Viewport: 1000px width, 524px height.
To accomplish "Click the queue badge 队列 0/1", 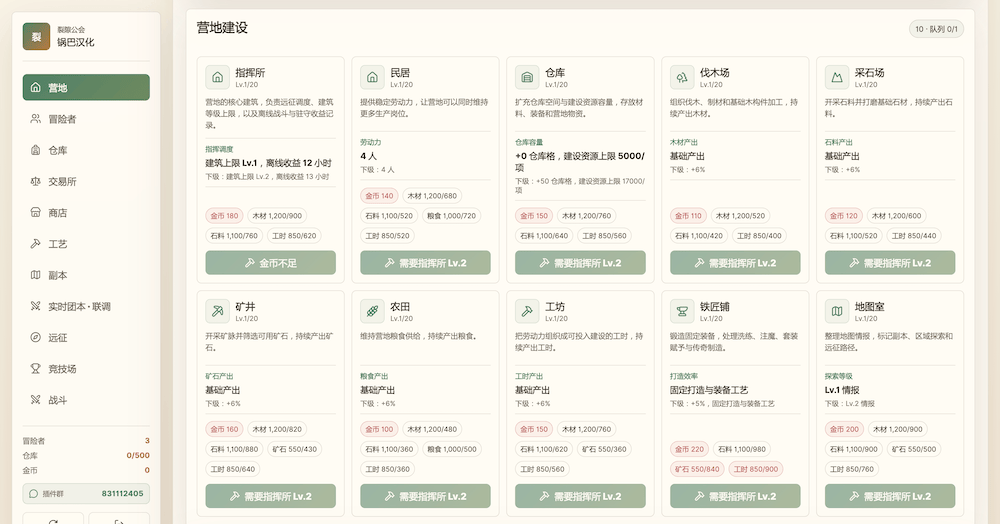I will 936,29.
